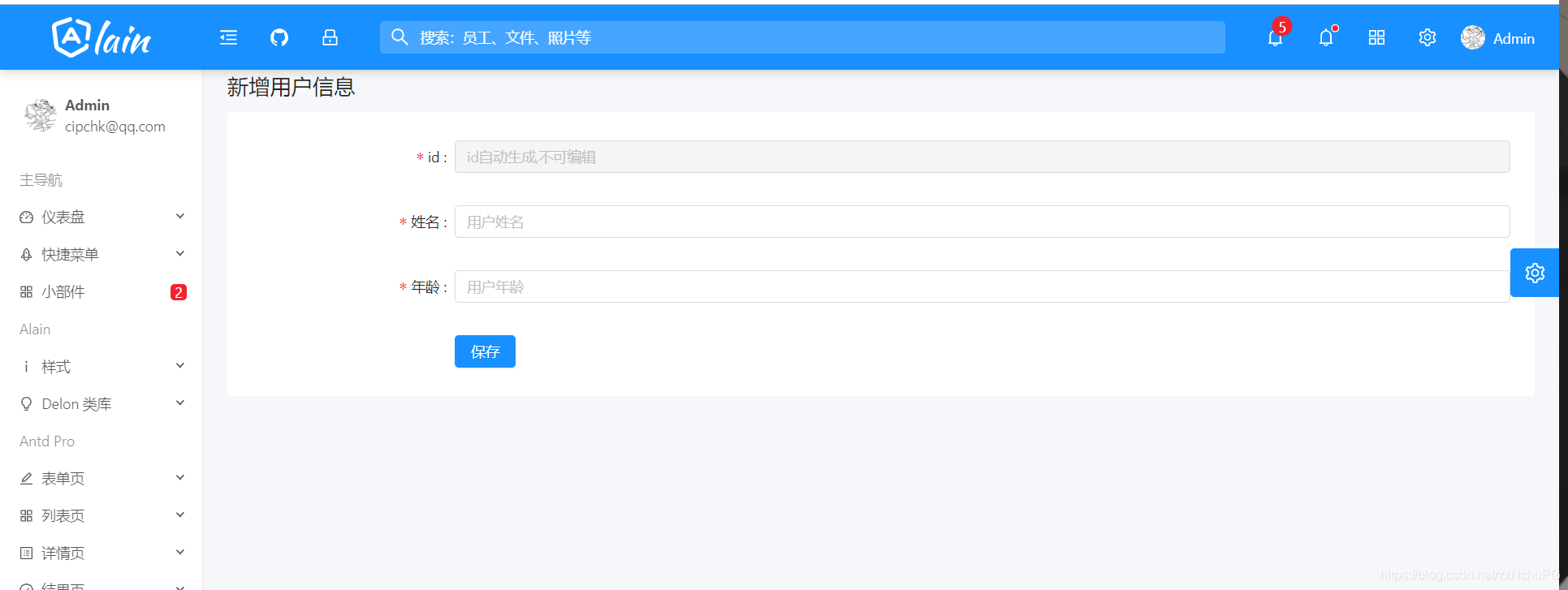Click the 保存 save button
1568x590 pixels.
[485, 351]
